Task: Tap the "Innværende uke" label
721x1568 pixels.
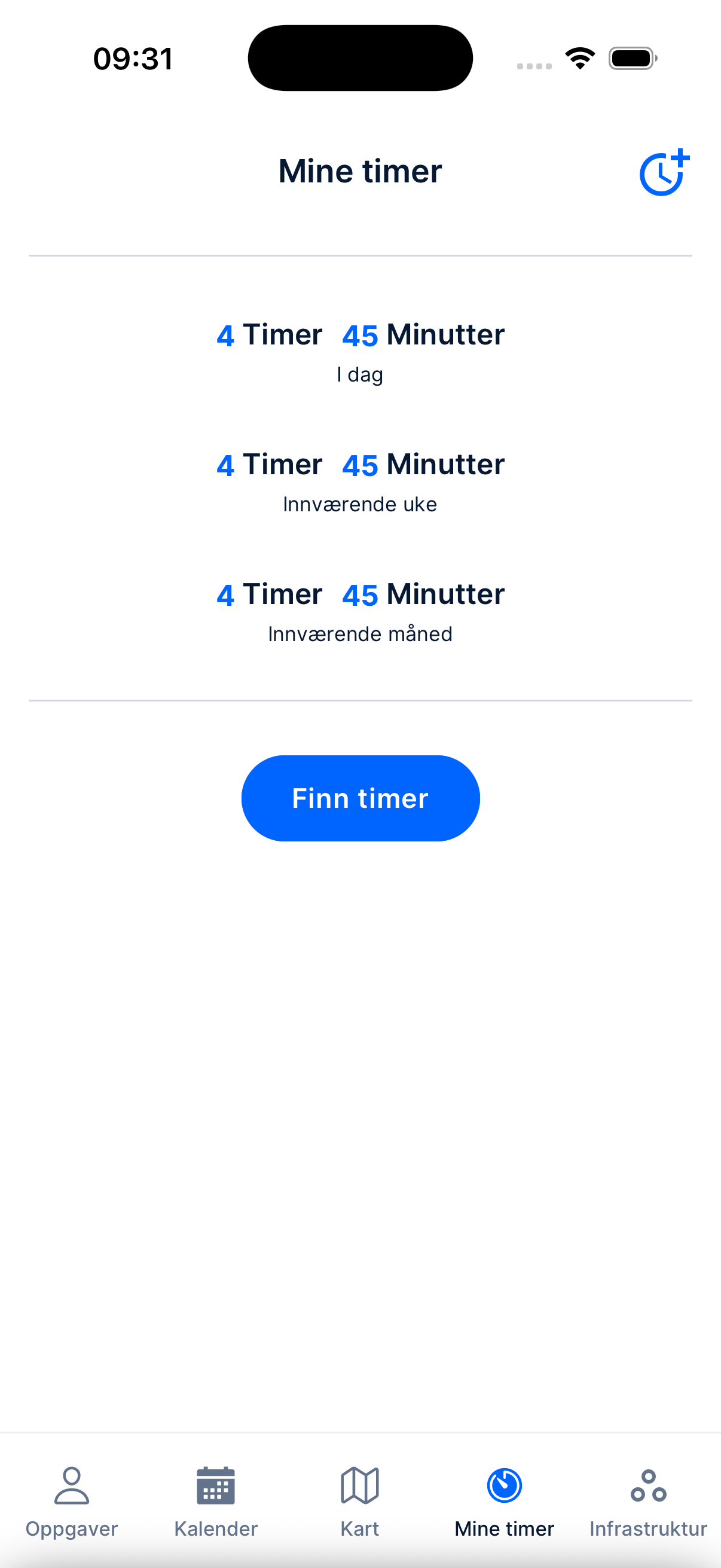Action: [360, 504]
